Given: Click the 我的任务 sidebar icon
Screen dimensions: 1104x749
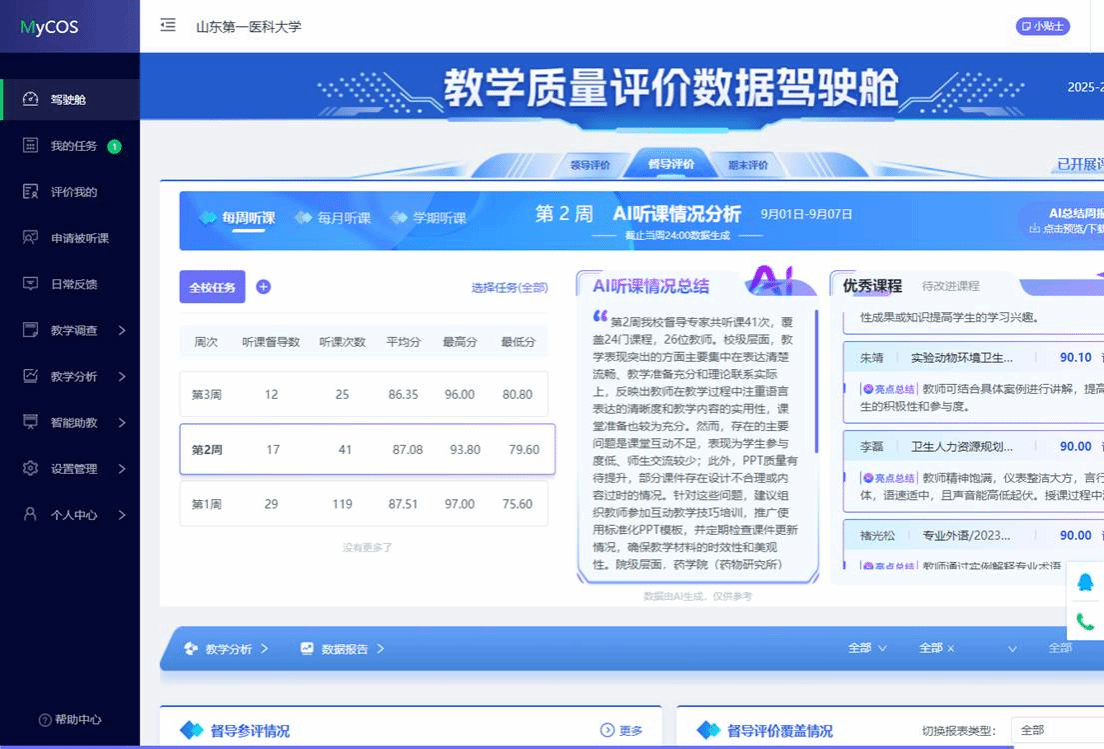Looking at the screenshot, I should (x=30, y=146).
